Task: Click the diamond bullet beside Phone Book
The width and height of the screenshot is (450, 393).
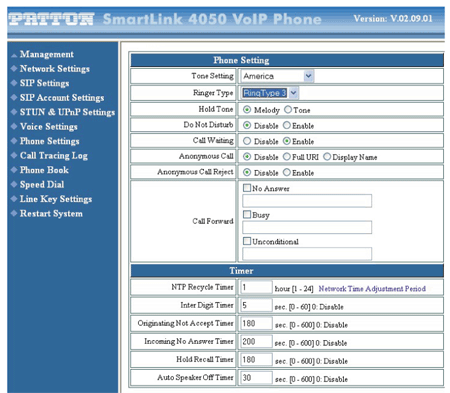Action: click(14, 170)
